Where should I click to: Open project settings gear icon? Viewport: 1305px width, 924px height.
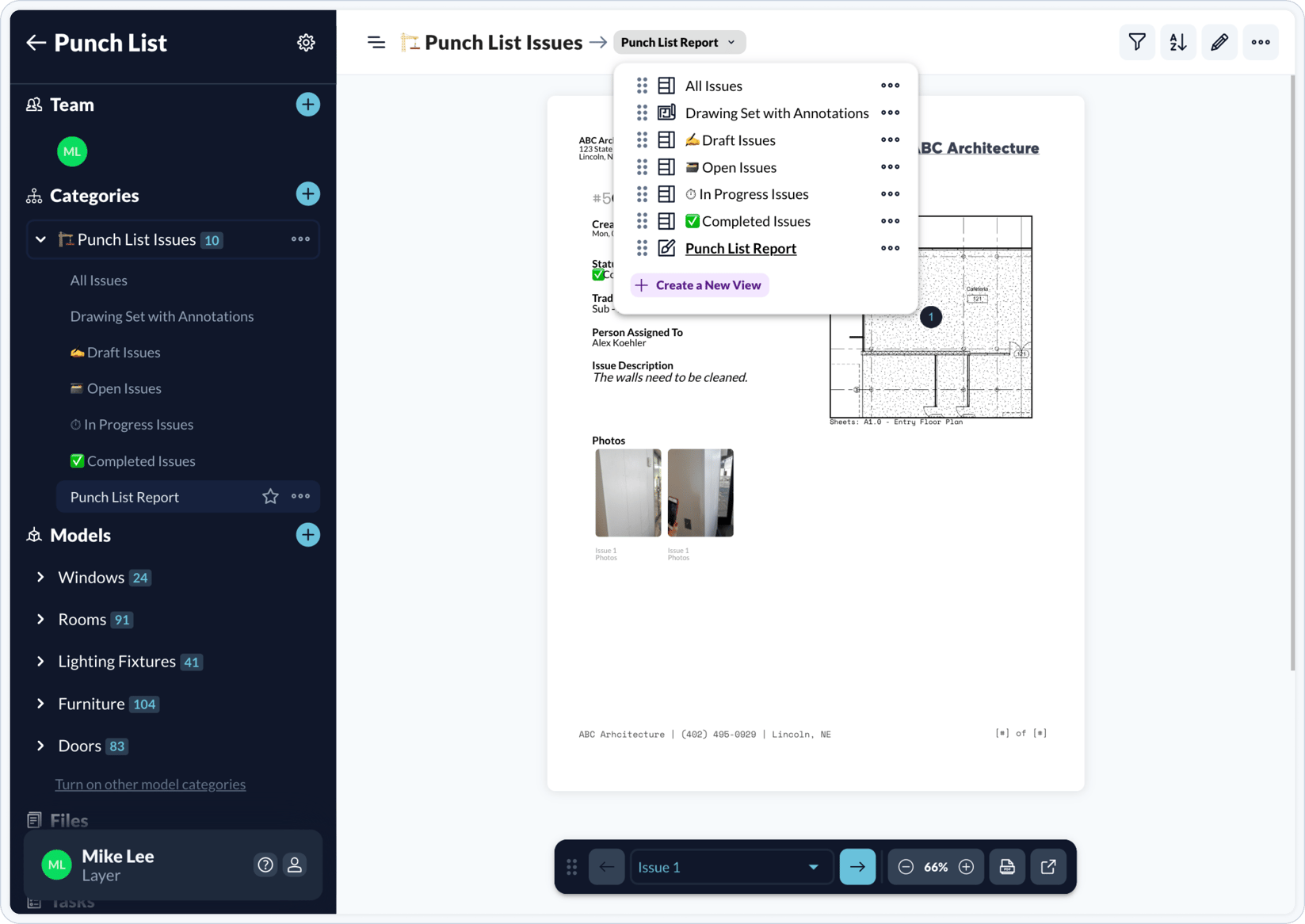[x=306, y=43]
